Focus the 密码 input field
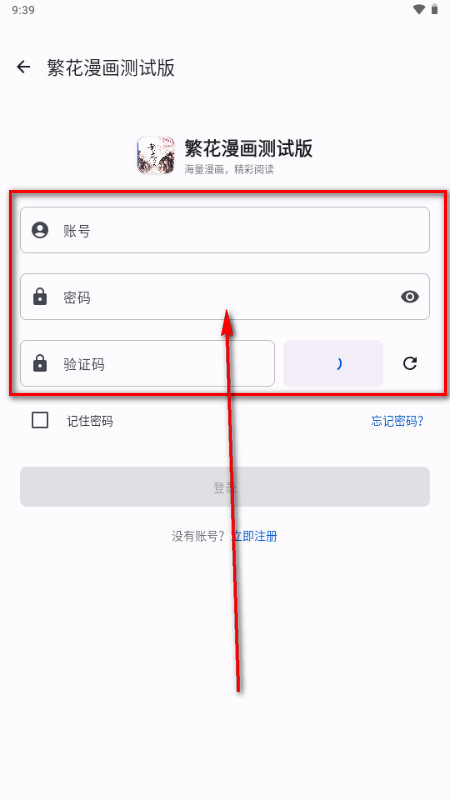The width and height of the screenshot is (450, 800). point(225,296)
